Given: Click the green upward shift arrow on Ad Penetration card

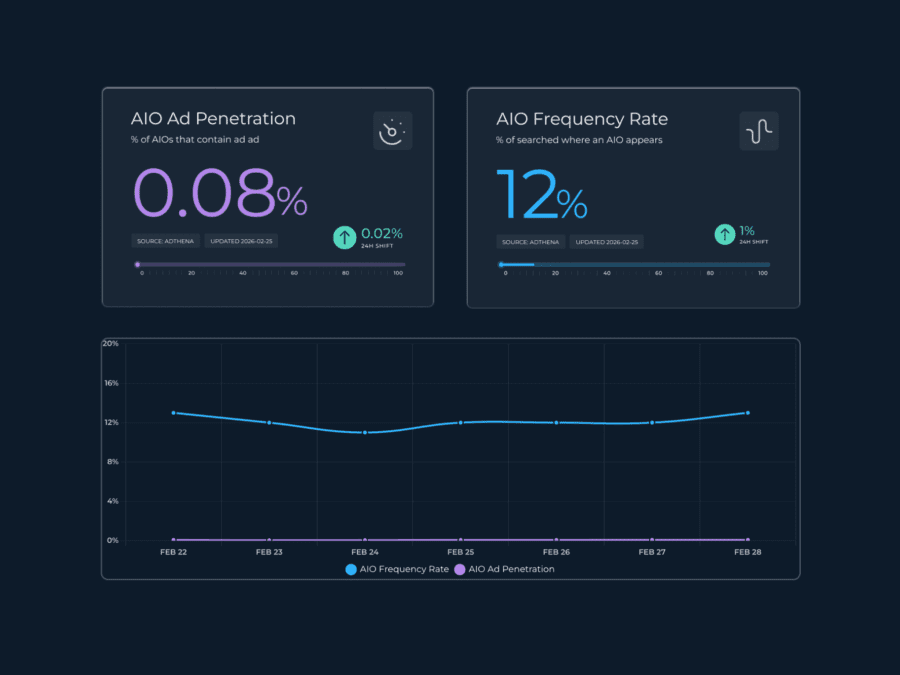Looking at the screenshot, I should (344, 236).
